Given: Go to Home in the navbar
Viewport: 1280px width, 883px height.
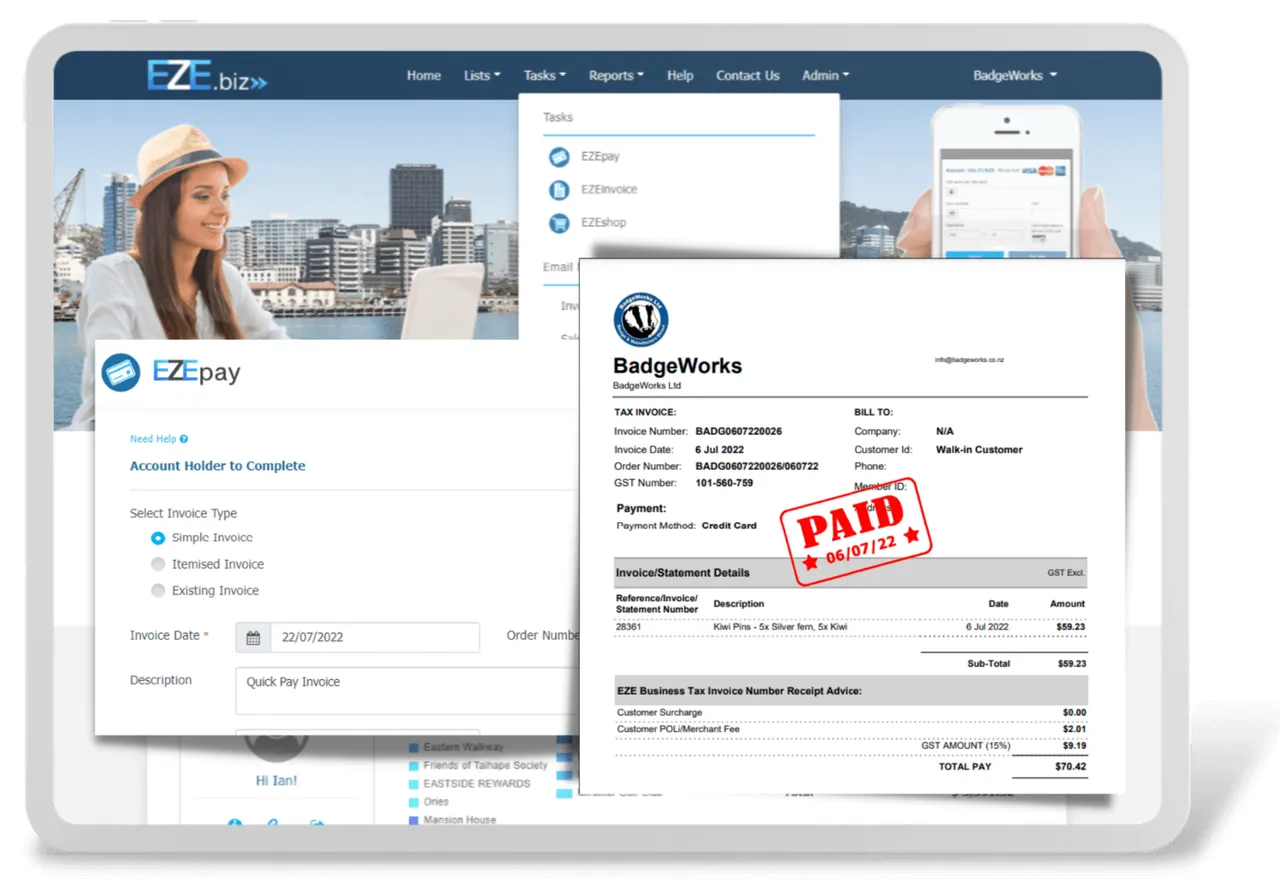Looking at the screenshot, I should click(424, 76).
